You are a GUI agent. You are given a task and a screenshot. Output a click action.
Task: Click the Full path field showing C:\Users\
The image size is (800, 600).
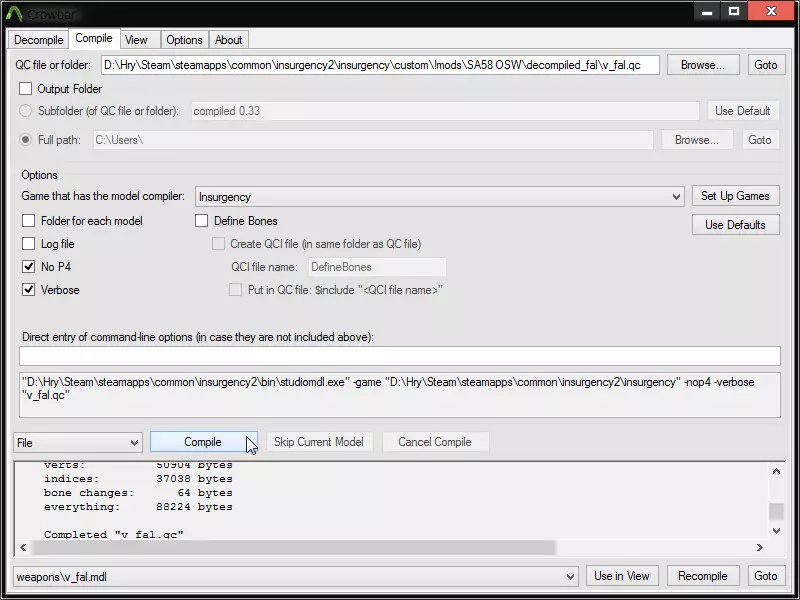373,140
